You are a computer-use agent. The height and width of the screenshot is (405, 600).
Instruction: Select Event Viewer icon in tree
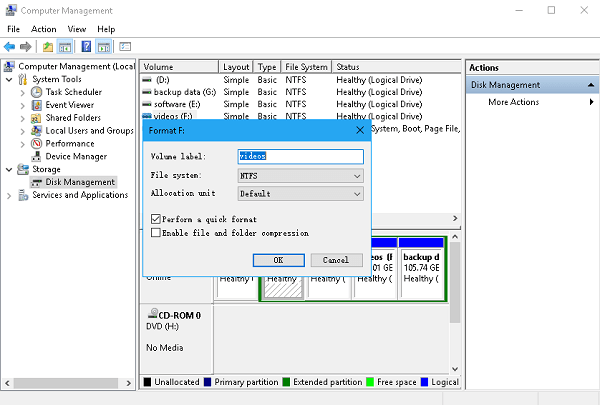tap(37, 105)
